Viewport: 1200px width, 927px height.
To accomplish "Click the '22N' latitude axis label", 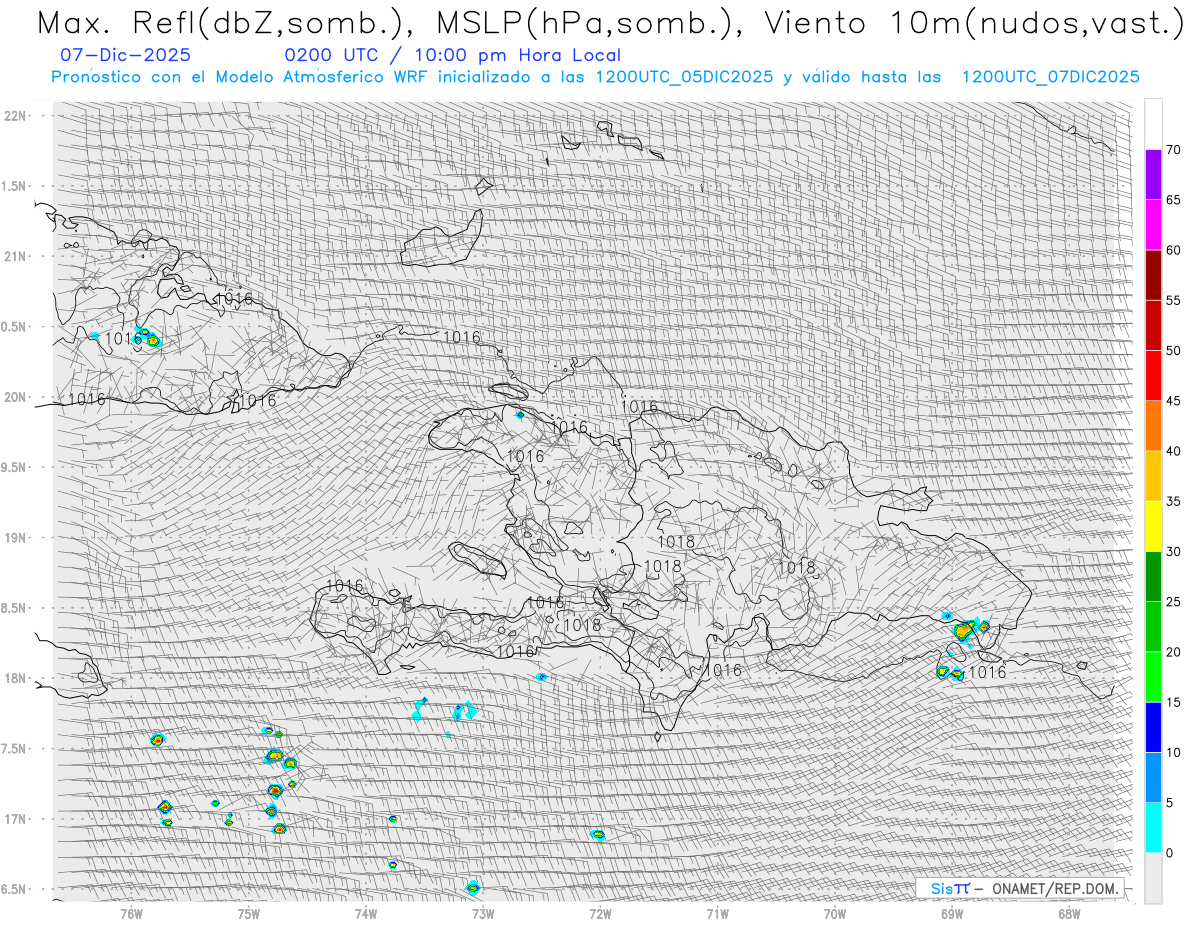I will (16, 115).
